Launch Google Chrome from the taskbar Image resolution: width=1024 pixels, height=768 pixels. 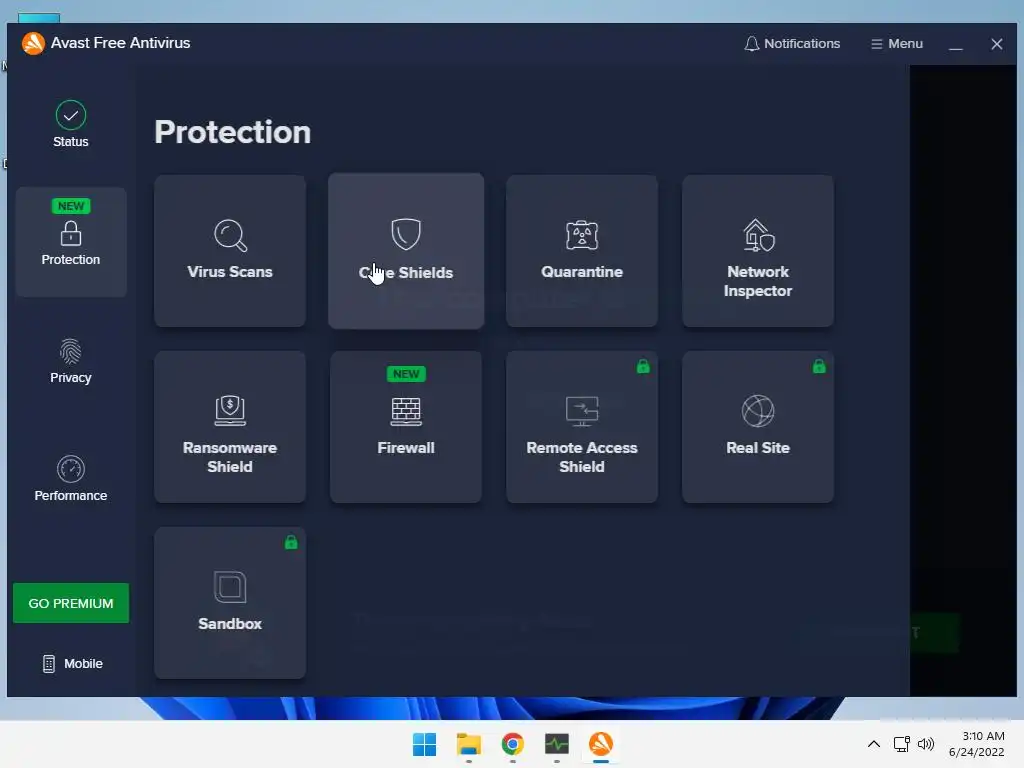coord(513,744)
